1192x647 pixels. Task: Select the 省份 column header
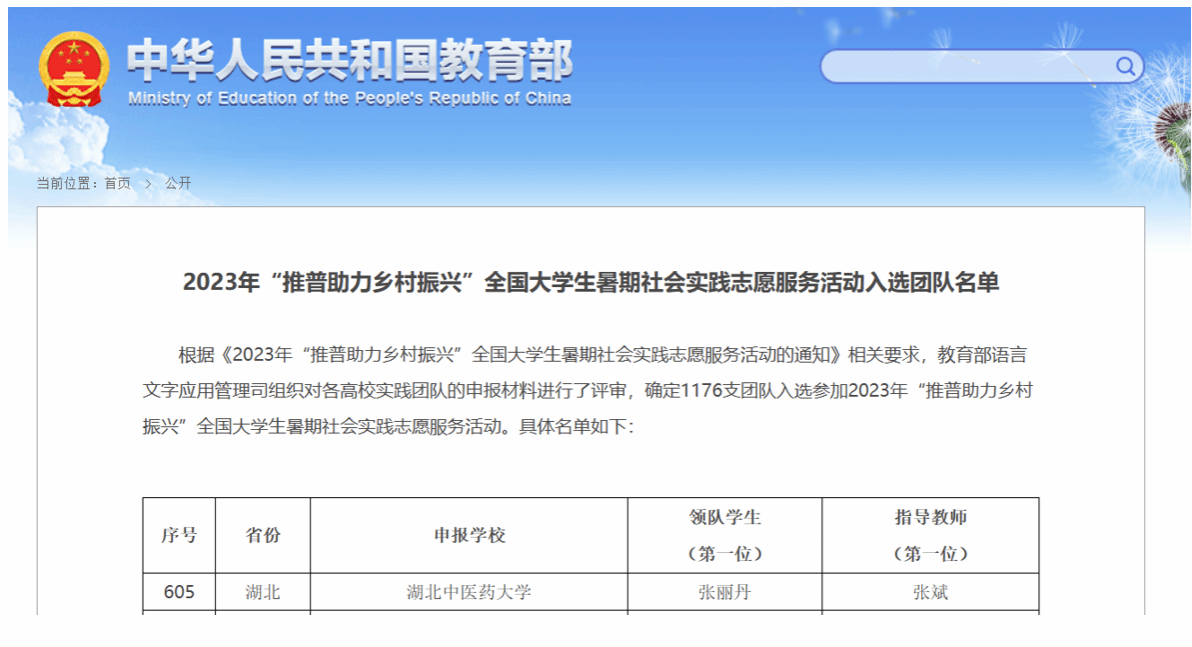pos(263,535)
